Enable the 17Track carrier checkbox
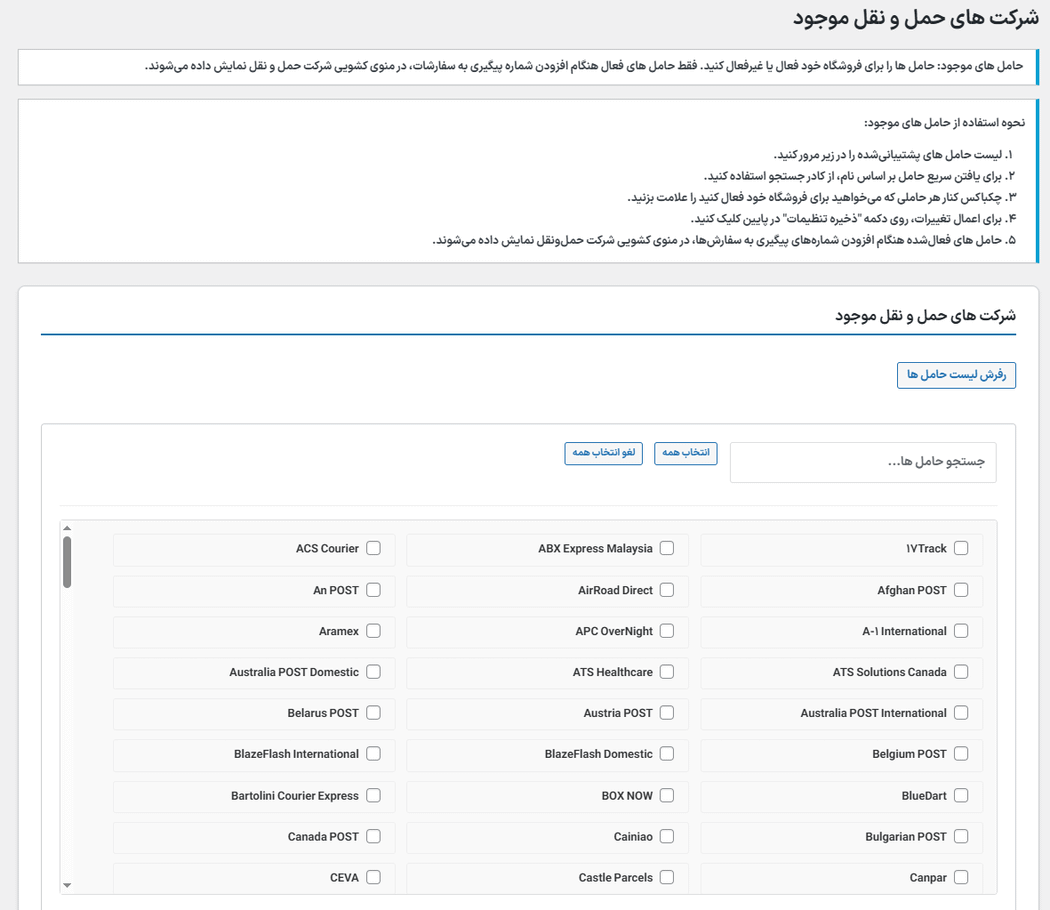The image size is (1050, 910). 961,548
